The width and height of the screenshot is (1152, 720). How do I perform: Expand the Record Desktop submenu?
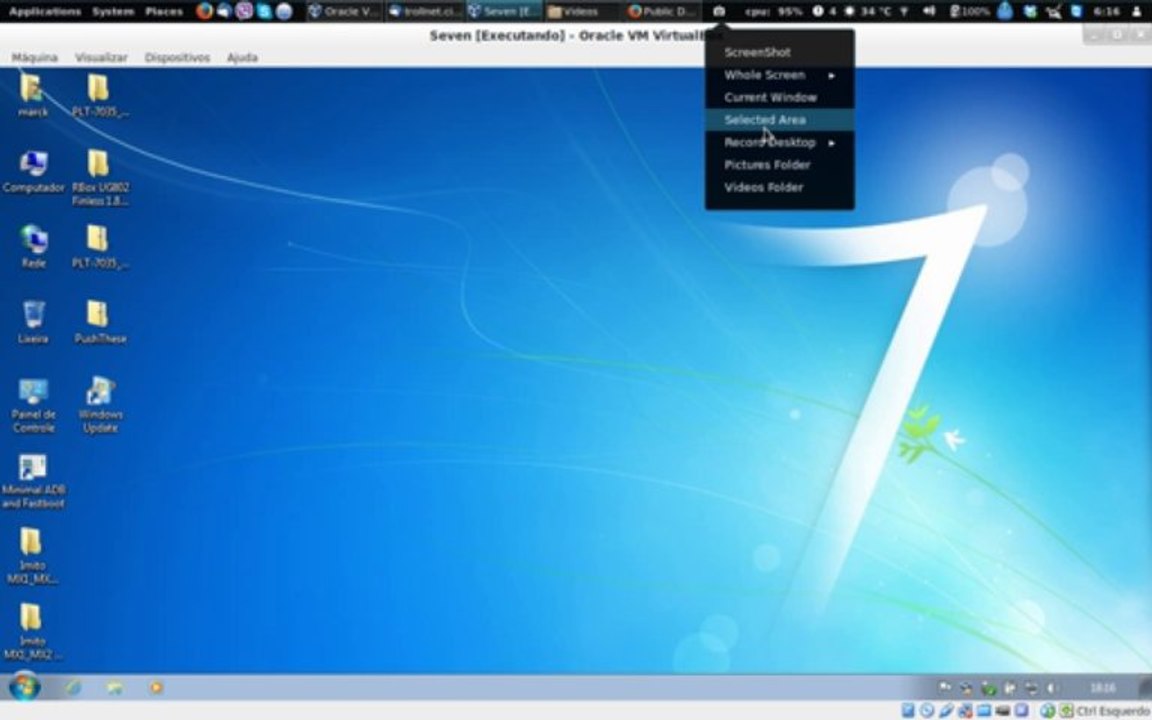(780, 143)
